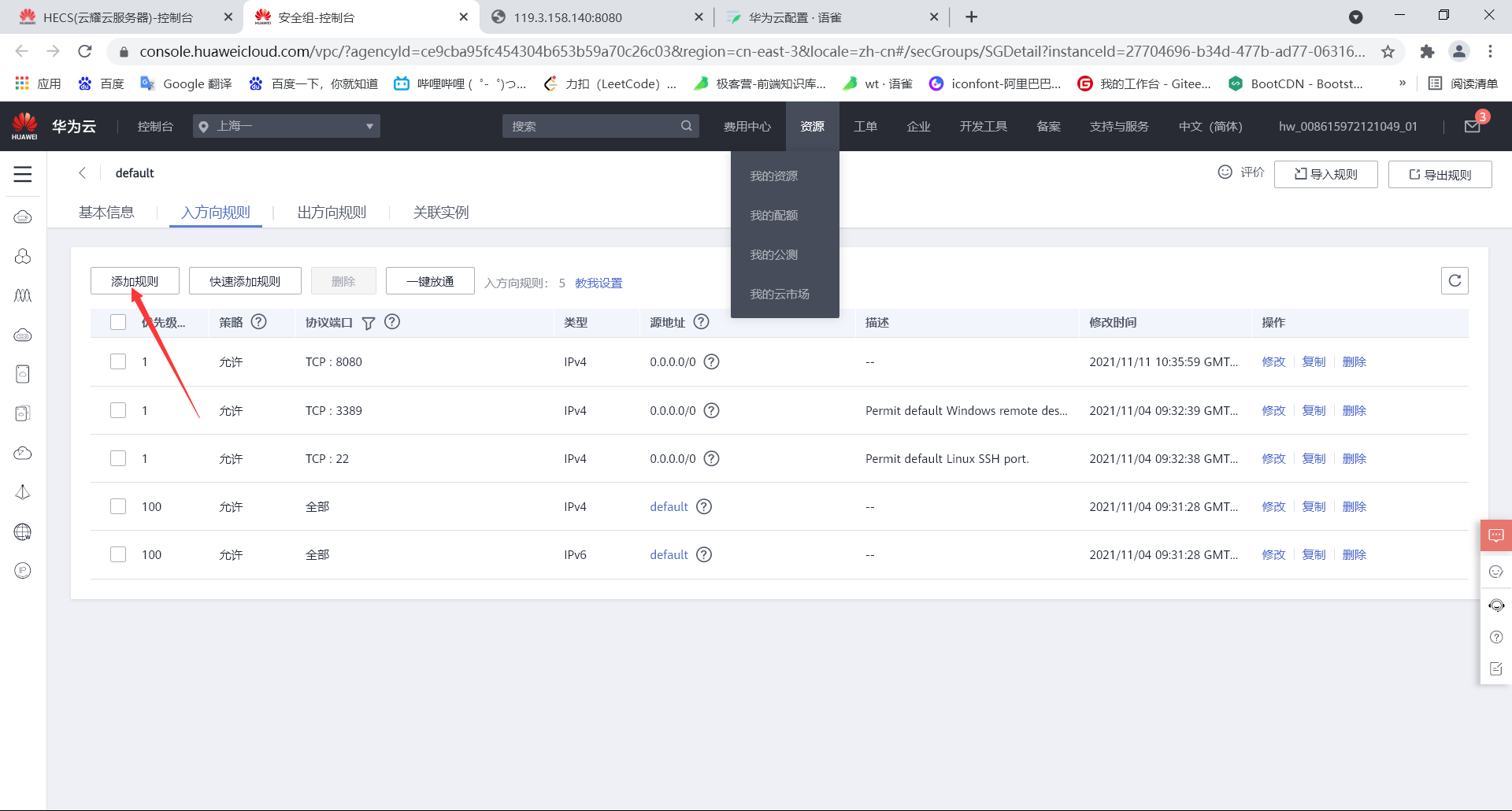Click the help icon next to 策略 header
Screen dimensions: 1512x811
coord(258,322)
